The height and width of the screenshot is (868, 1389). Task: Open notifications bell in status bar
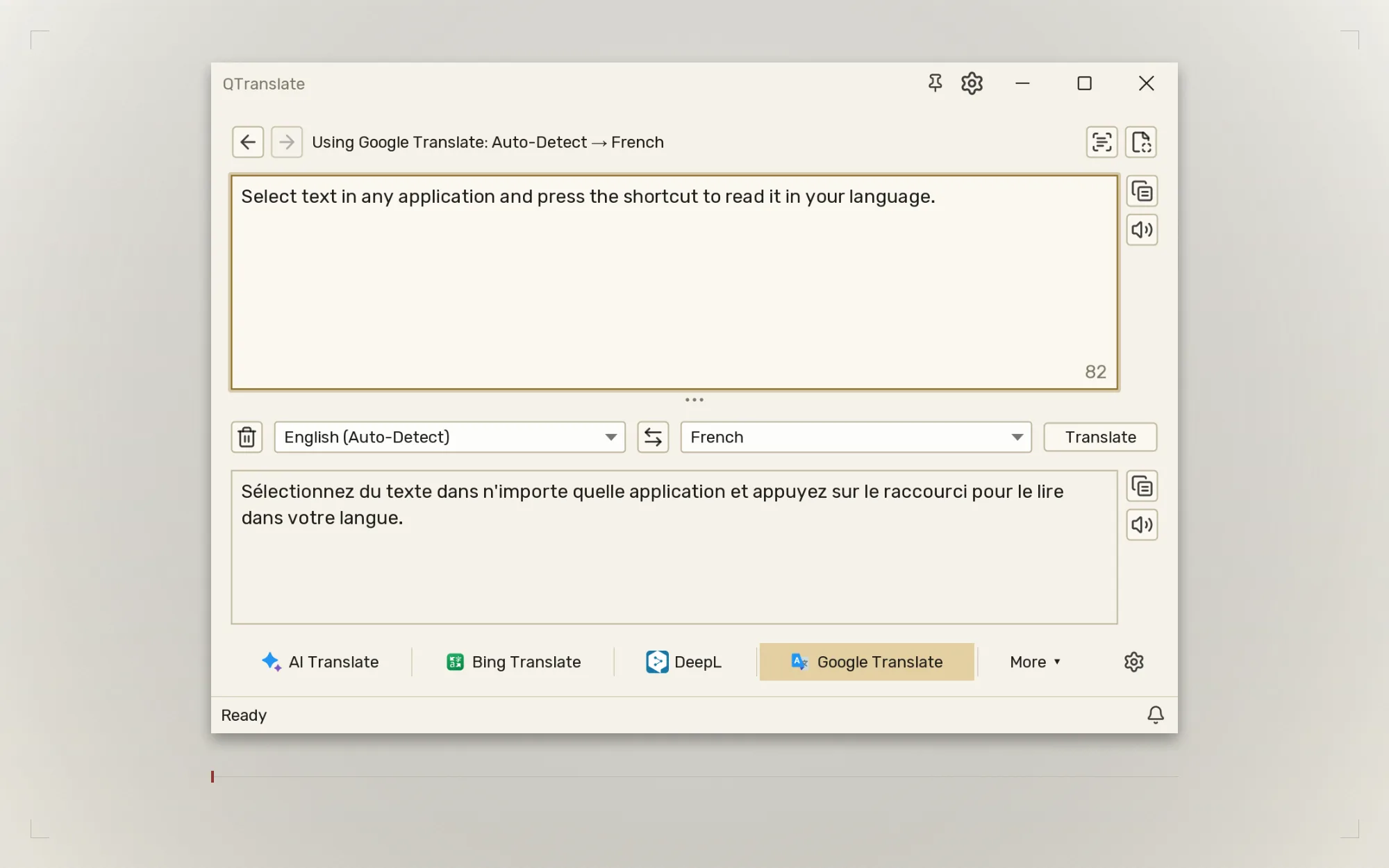pos(1156,715)
